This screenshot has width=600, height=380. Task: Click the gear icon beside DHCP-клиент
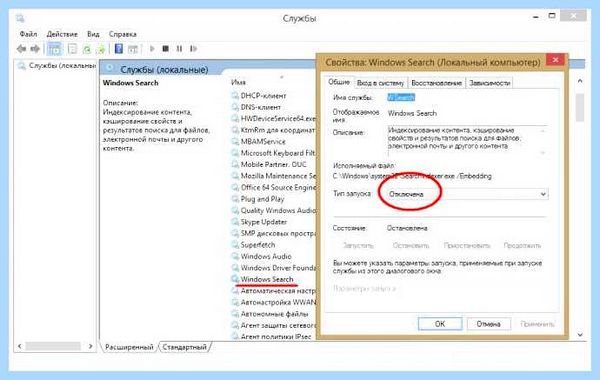pyautogui.click(x=235, y=96)
